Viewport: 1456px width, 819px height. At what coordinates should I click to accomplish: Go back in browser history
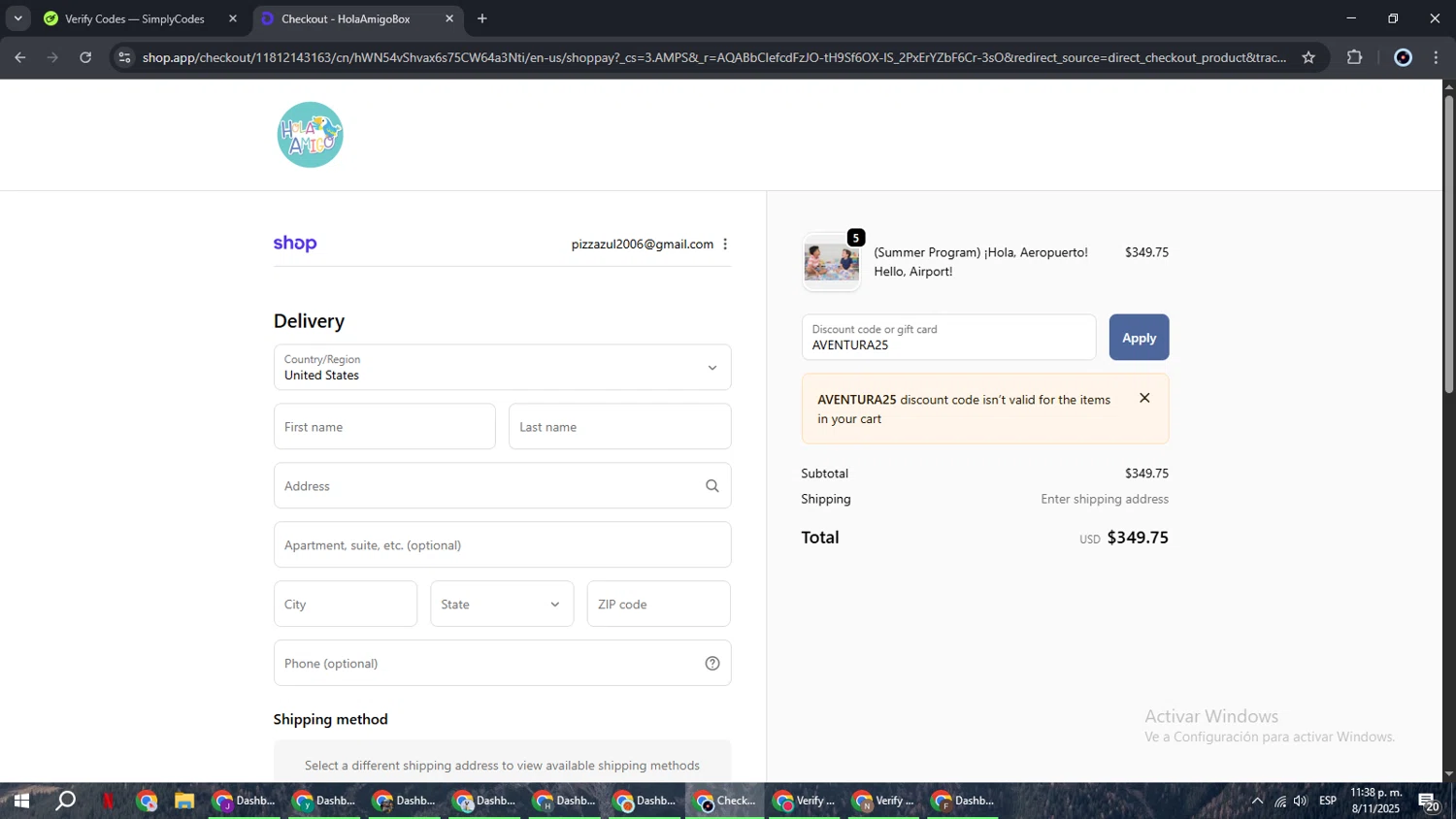[x=19, y=57]
